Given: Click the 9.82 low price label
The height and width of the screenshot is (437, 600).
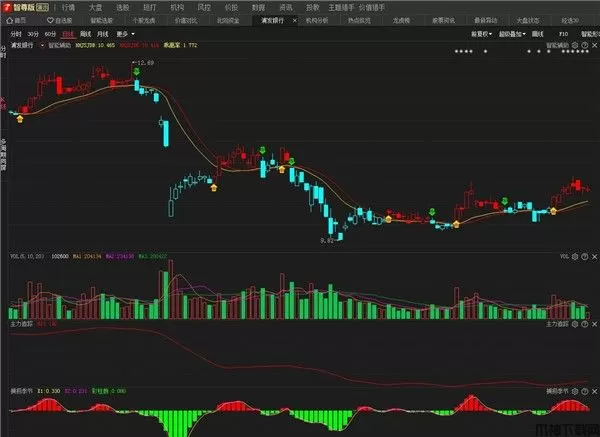Looking at the screenshot, I should pyautogui.click(x=327, y=240).
